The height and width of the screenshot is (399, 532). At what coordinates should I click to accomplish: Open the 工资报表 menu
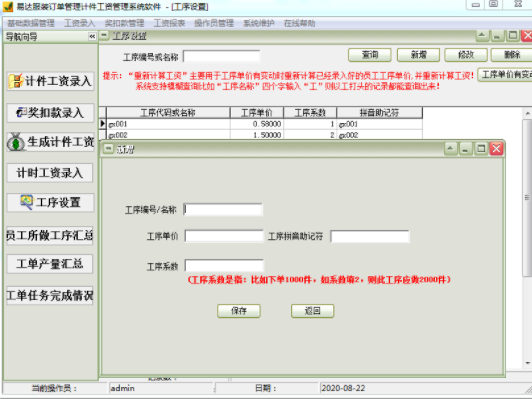[x=169, y=23]
